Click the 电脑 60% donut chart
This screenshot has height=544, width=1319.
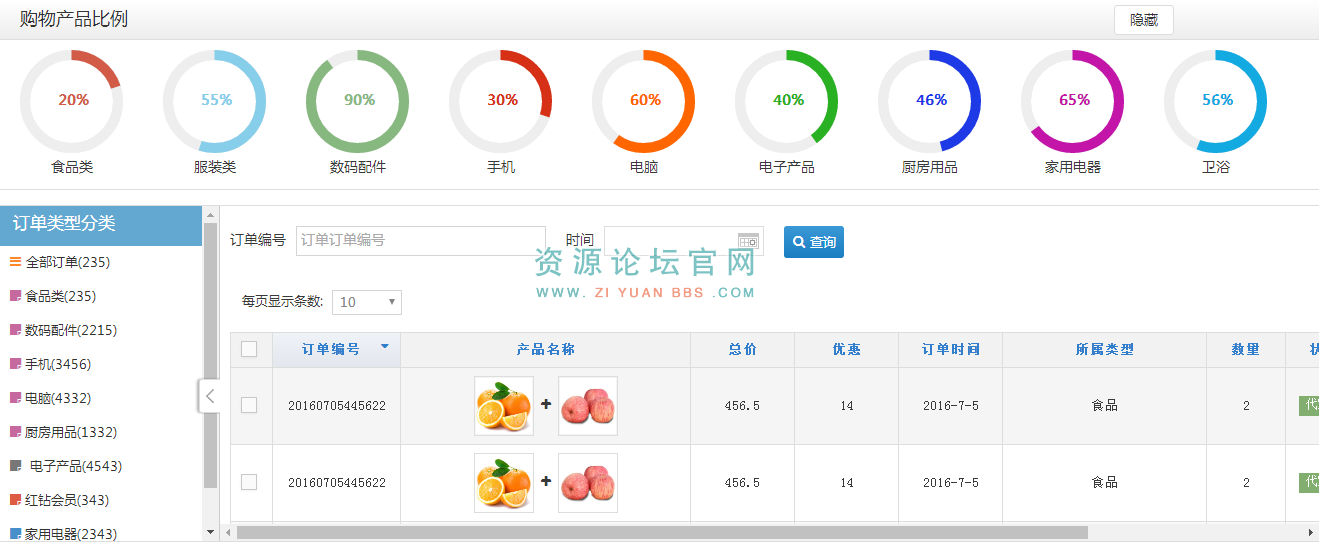[644, 101]
